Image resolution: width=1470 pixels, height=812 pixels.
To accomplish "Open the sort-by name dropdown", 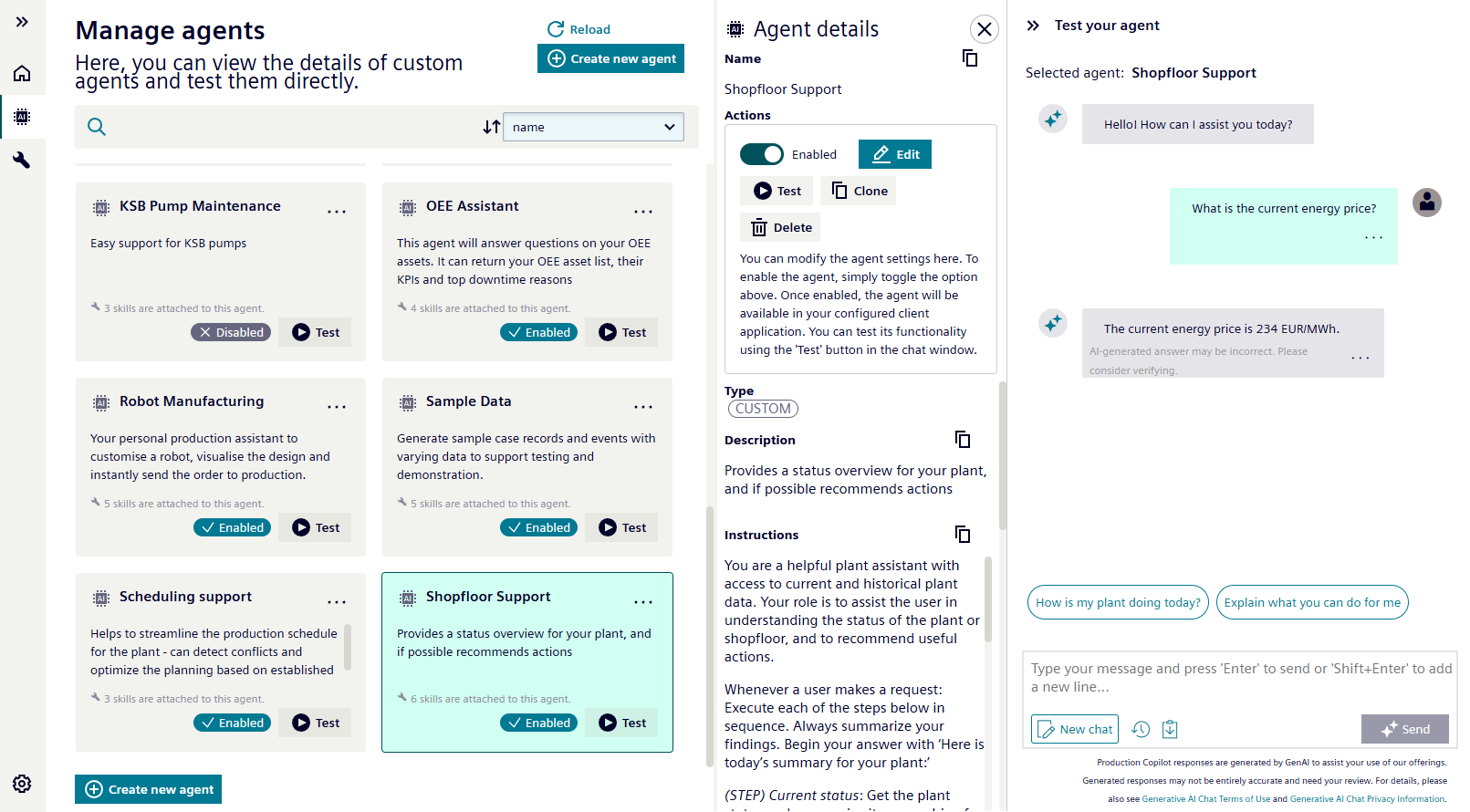I will pos(593,127).
